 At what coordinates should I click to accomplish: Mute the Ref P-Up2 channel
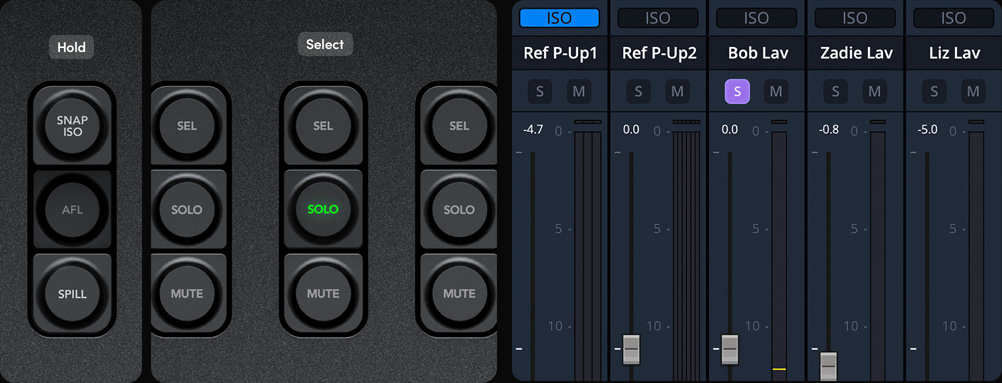tap(677, 92)
